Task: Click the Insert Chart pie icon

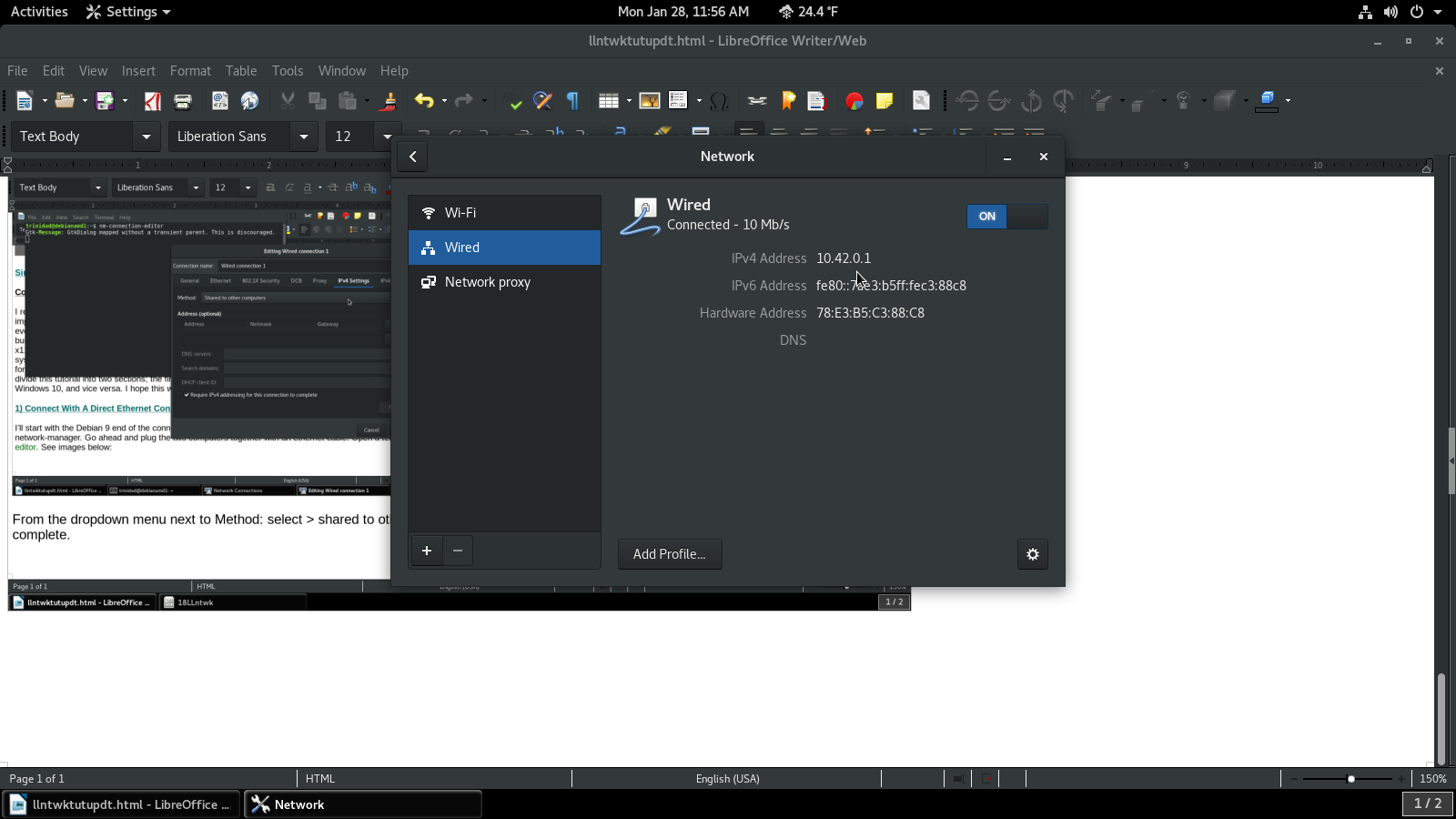Action: (x=854, y=101)
